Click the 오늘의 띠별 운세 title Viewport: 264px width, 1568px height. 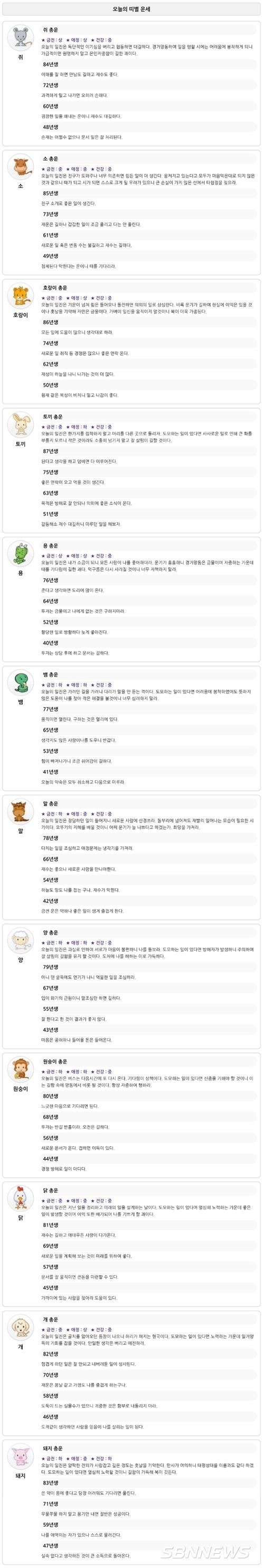click(x=132, y=9)
